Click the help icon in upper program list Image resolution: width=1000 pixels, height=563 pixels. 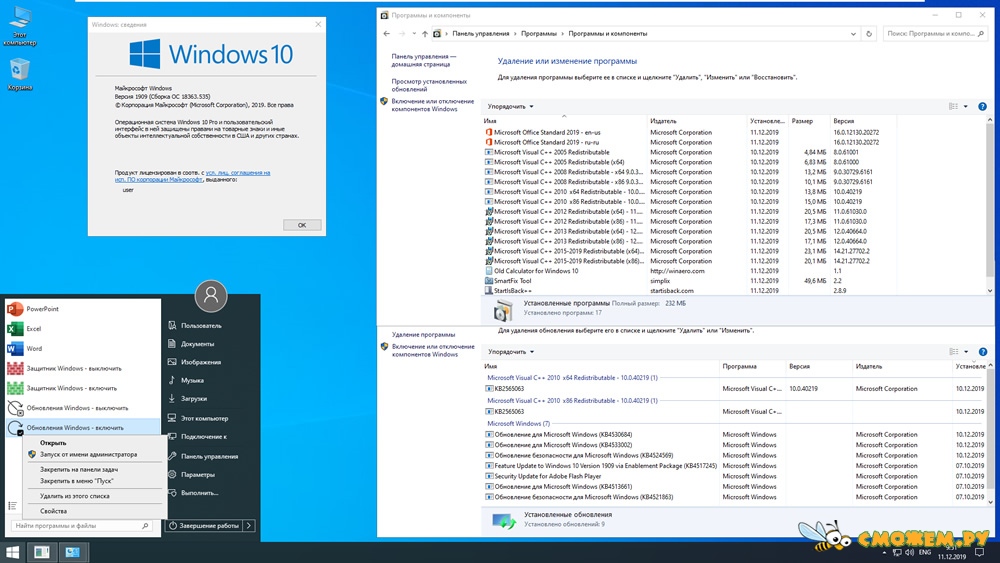tap(982, 106)
